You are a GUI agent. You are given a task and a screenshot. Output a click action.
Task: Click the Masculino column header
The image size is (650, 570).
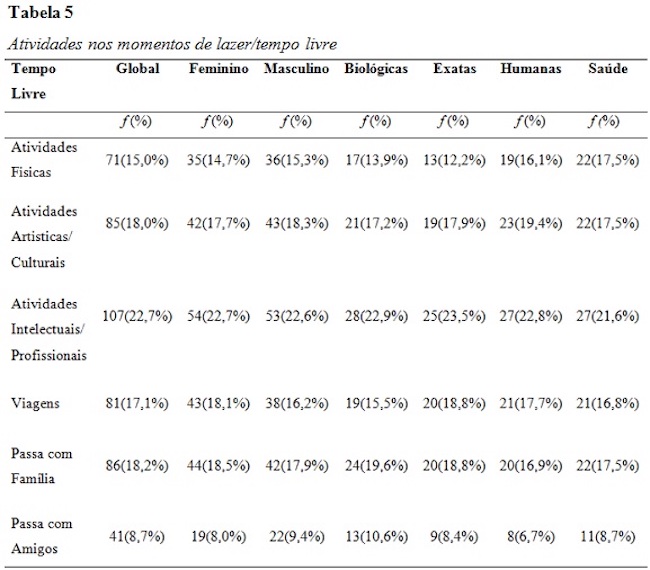point(297,69)
